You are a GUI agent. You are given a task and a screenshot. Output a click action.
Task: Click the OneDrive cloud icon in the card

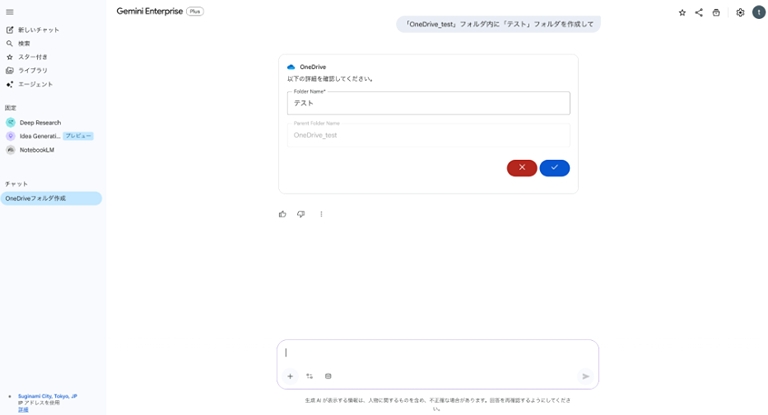tap(291, 67)
